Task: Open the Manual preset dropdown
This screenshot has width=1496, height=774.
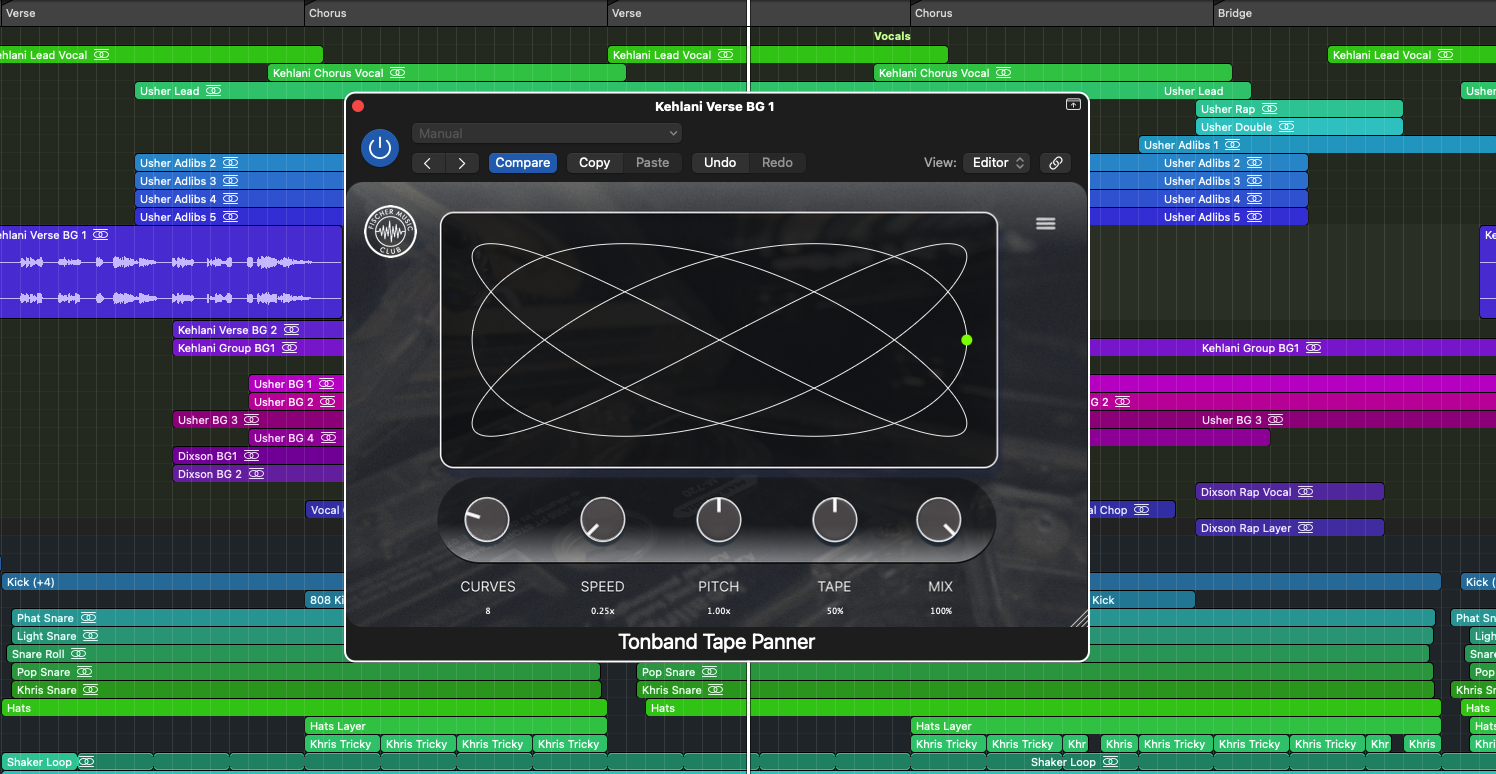Action: click(x=547, y=133)
